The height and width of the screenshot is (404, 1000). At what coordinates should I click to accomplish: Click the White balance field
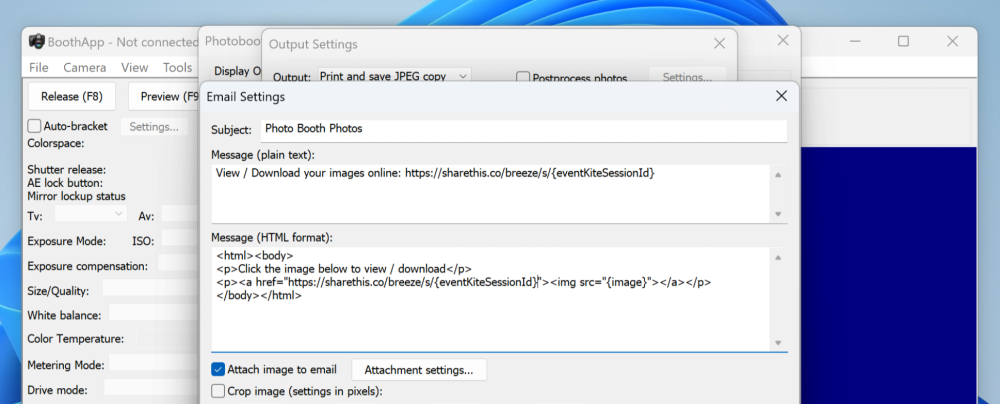pos(154,313)
